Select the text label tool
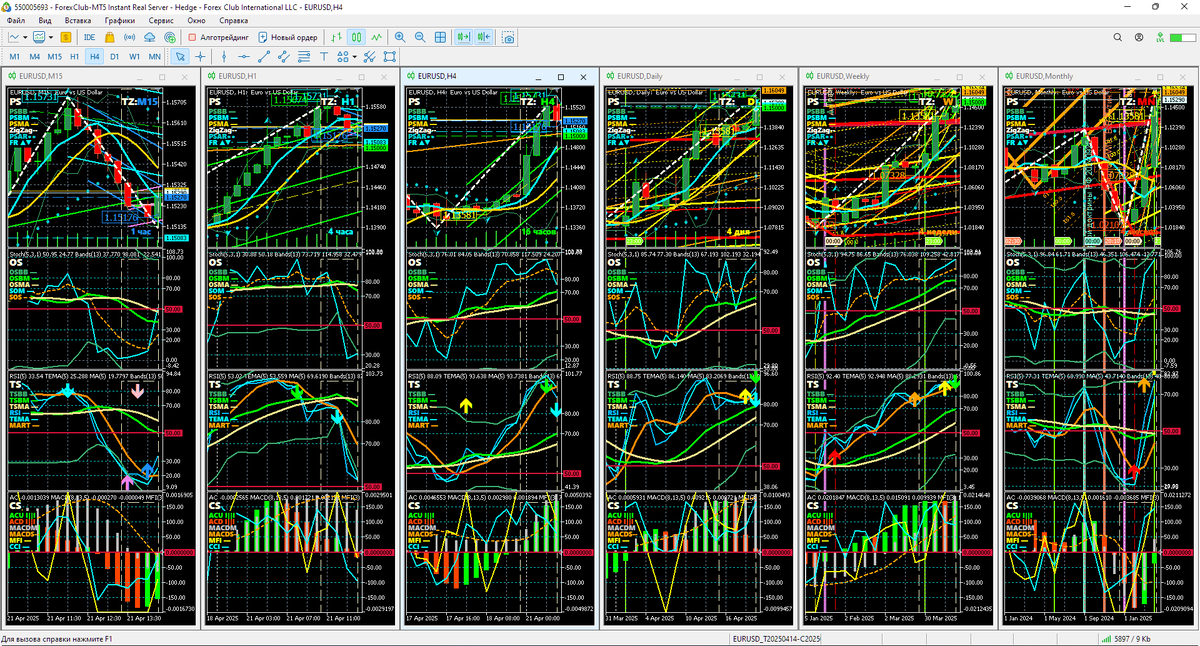This screenshot has height=646, width=1200. coord(324,57)
